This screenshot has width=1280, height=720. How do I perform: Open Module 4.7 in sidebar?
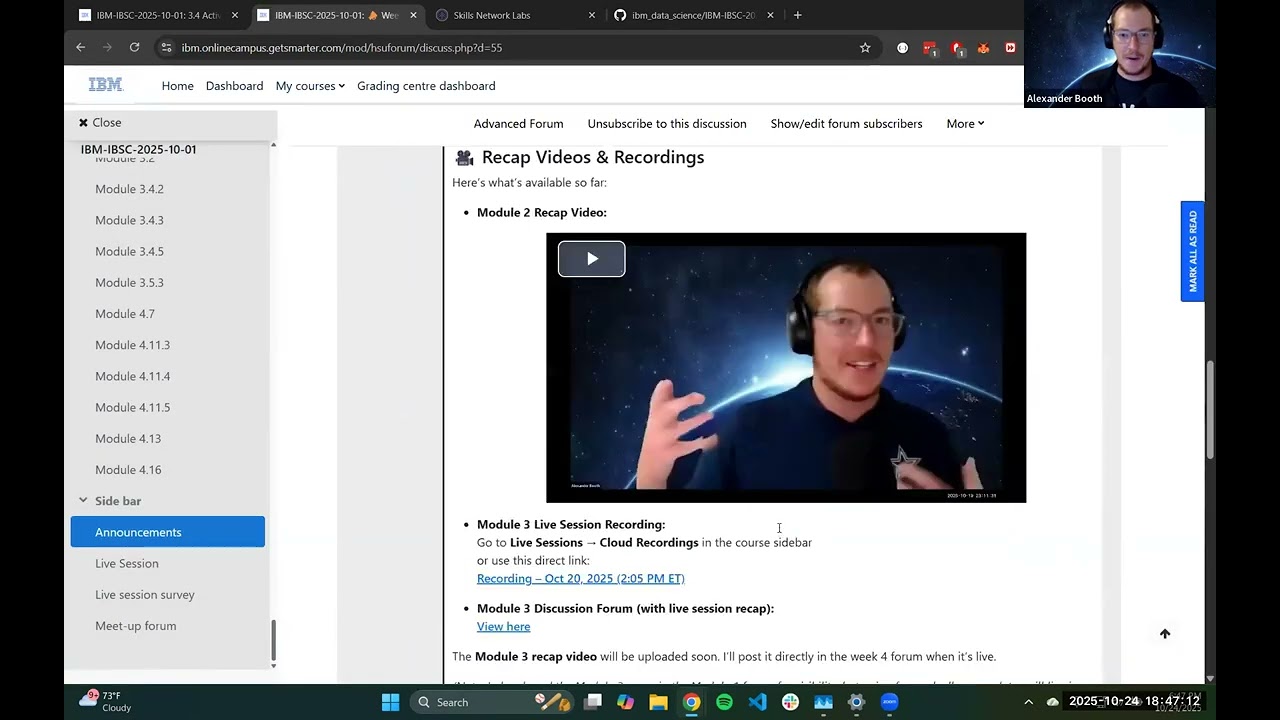tap(125, 314)
